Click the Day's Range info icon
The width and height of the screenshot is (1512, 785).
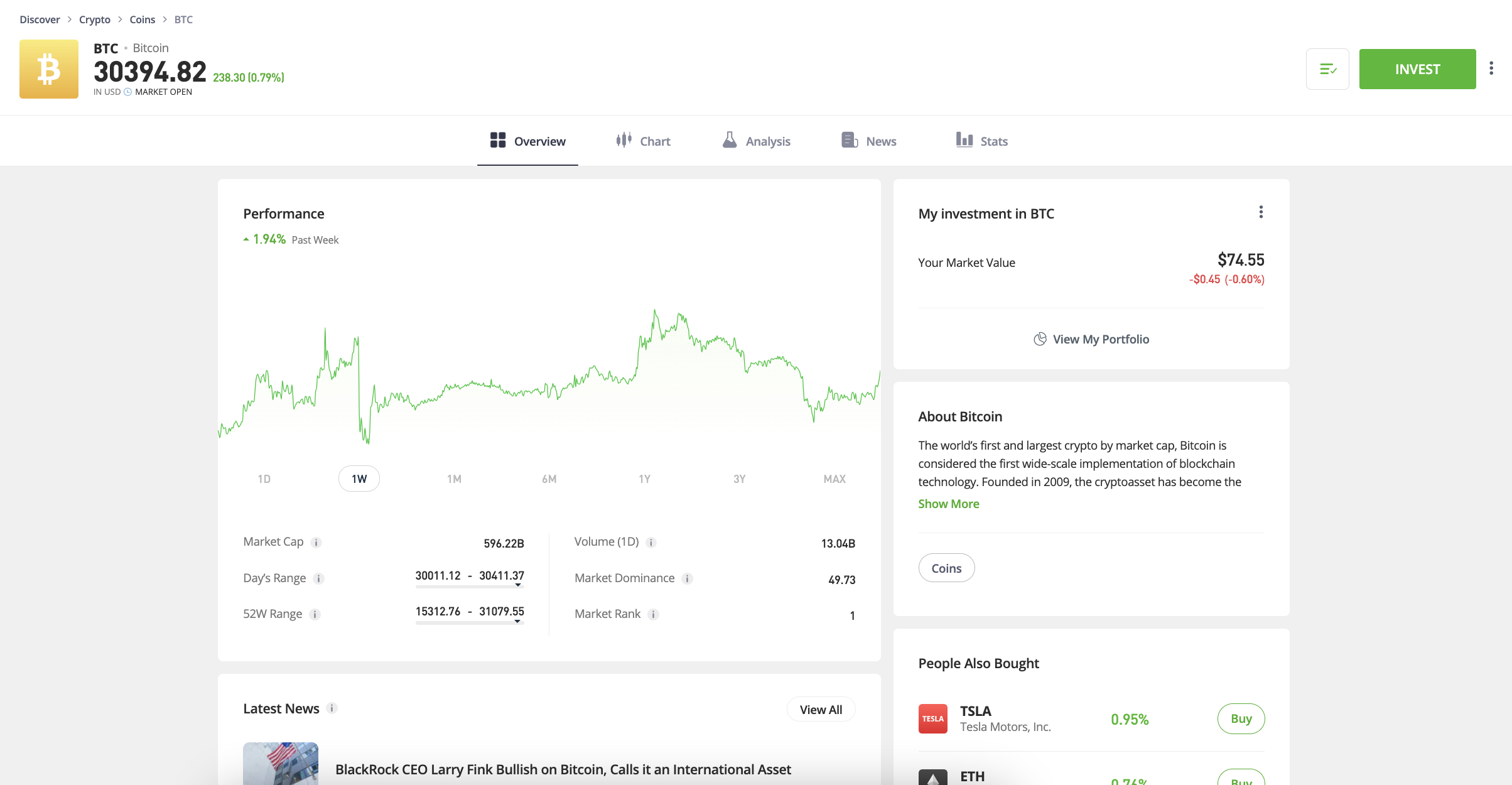[319, 579]
